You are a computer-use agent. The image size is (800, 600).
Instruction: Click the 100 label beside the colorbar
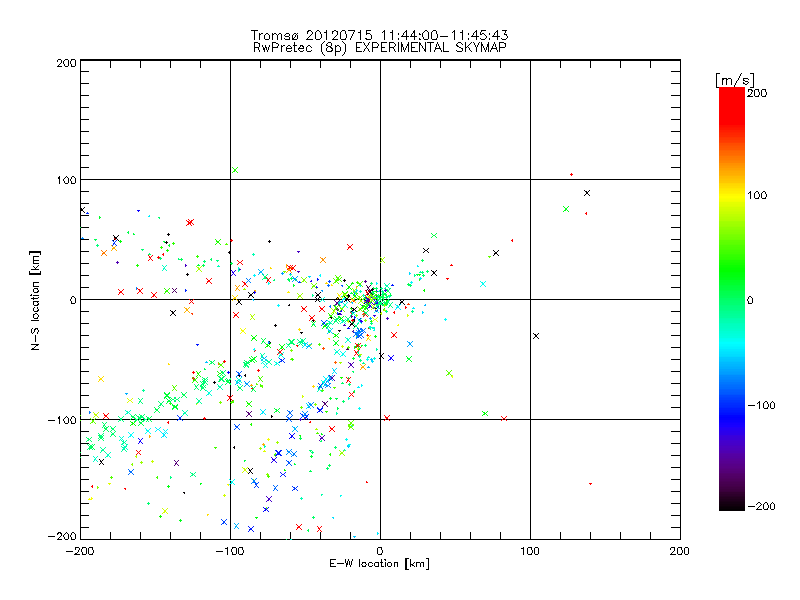click(x=757, y=195)
